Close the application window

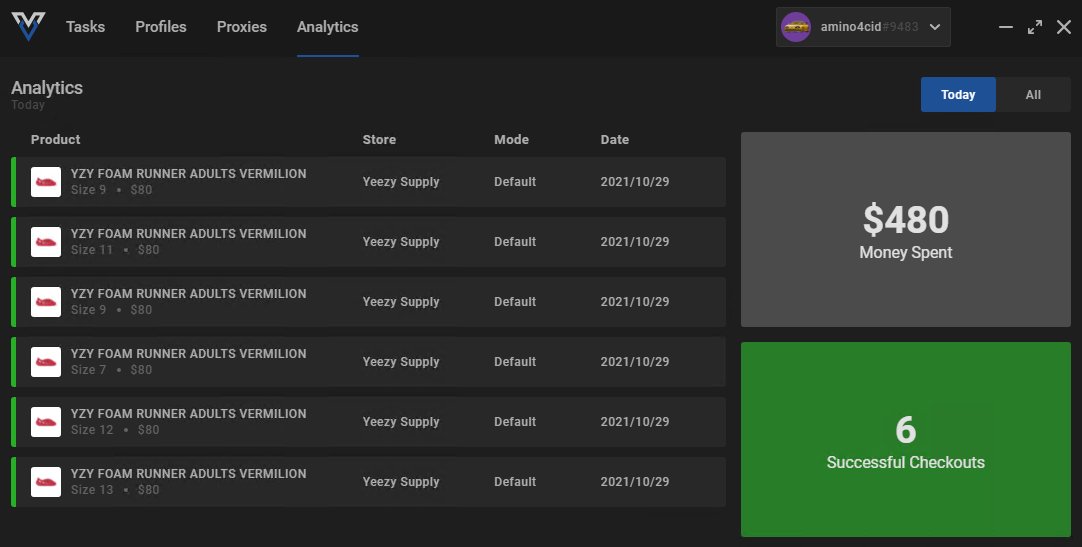pos(1064,27)
